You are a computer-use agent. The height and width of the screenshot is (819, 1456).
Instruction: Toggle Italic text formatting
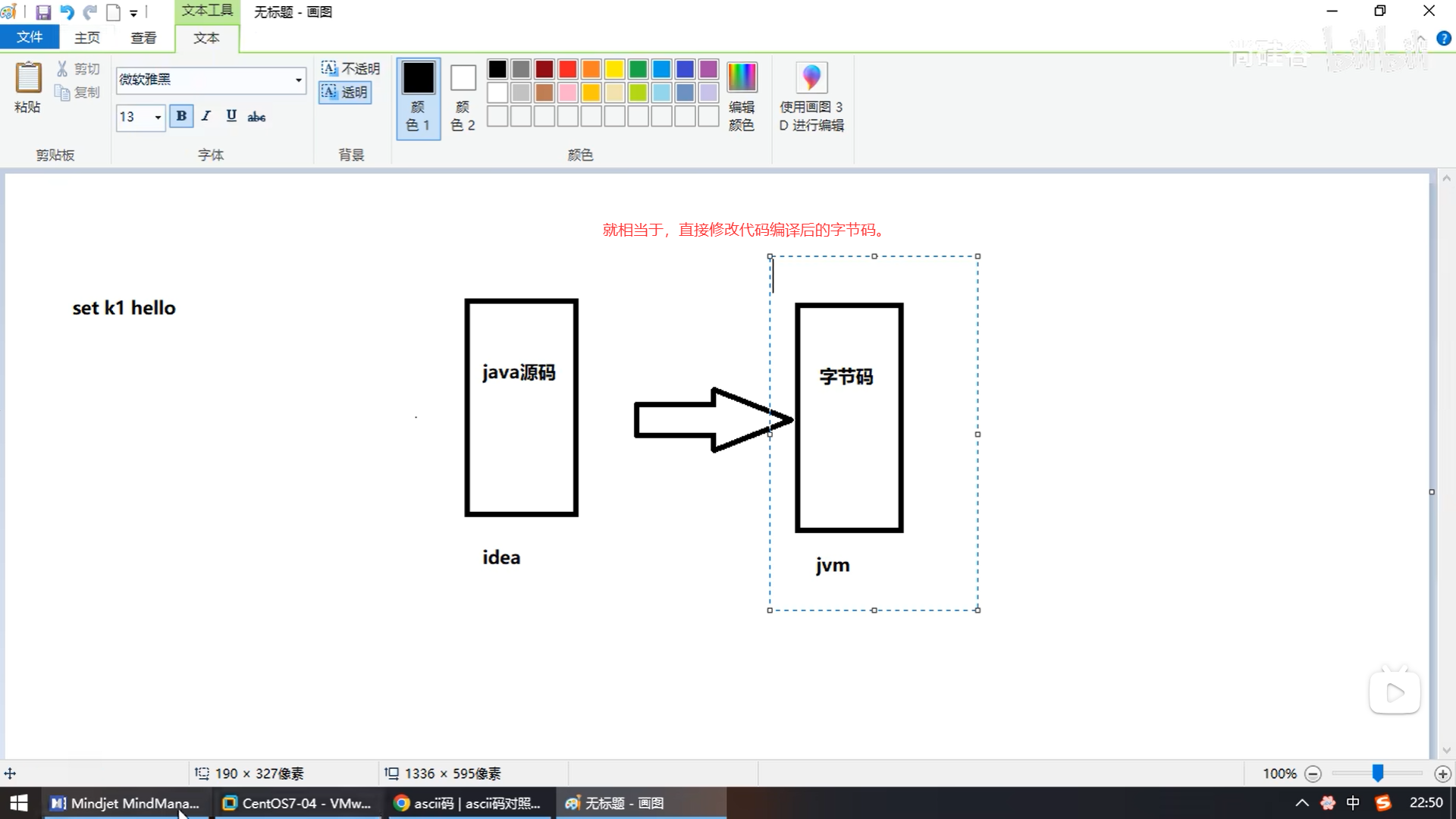[206, 116]
